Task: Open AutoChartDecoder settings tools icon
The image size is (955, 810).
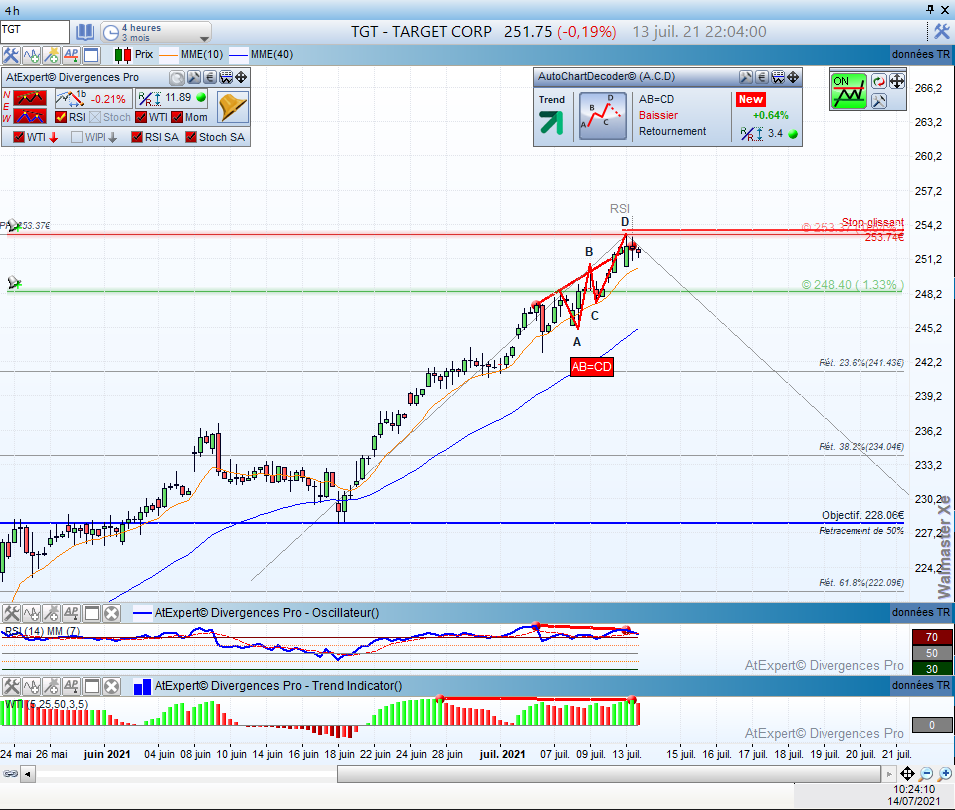Action: point(746,77)
